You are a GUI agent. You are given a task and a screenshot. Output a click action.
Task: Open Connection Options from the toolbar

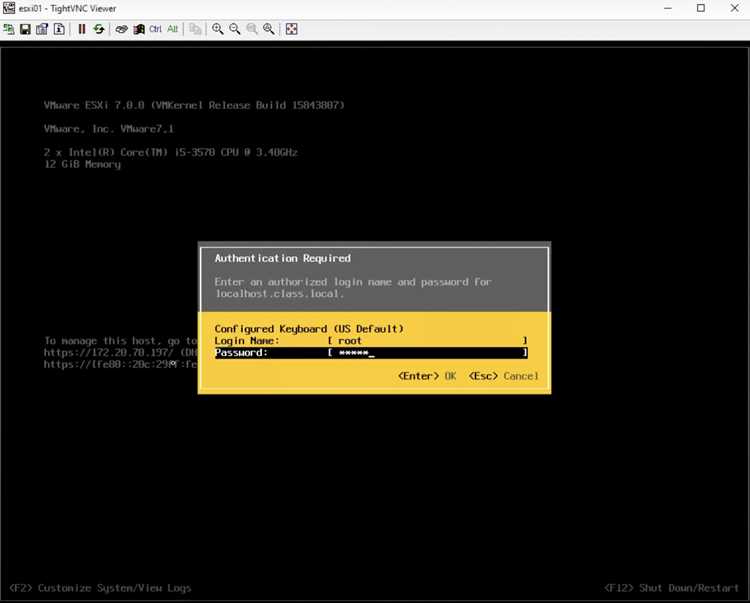click(42, 29)
